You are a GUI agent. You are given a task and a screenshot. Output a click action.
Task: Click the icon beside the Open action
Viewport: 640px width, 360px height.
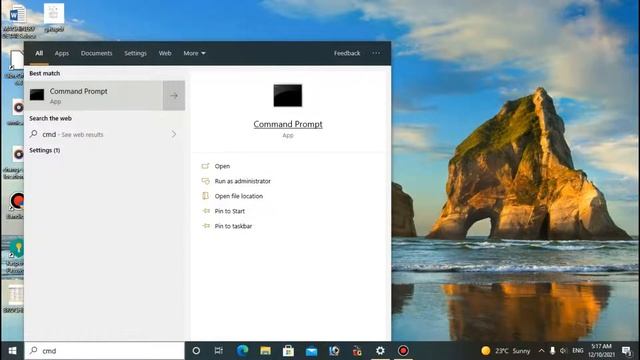[205, 166]
